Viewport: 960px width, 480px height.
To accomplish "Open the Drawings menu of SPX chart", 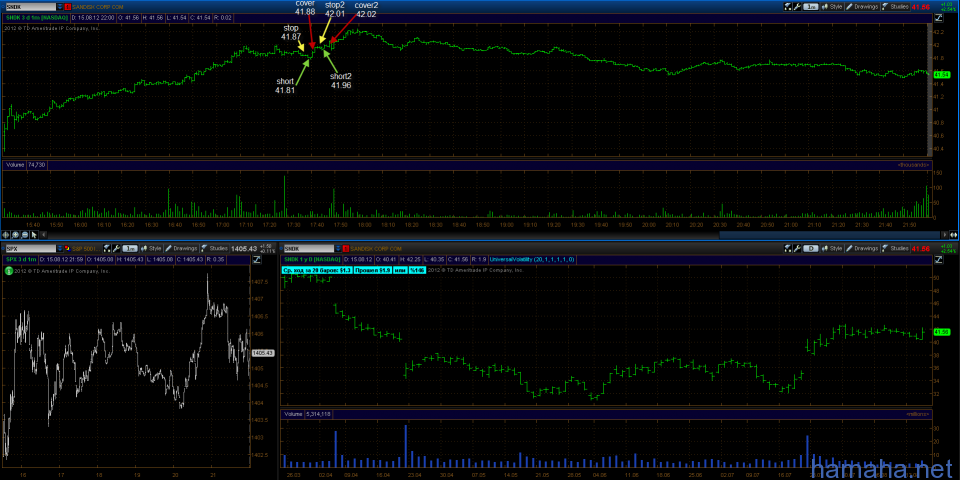I will pyautogui.click(x=182, y=249).
